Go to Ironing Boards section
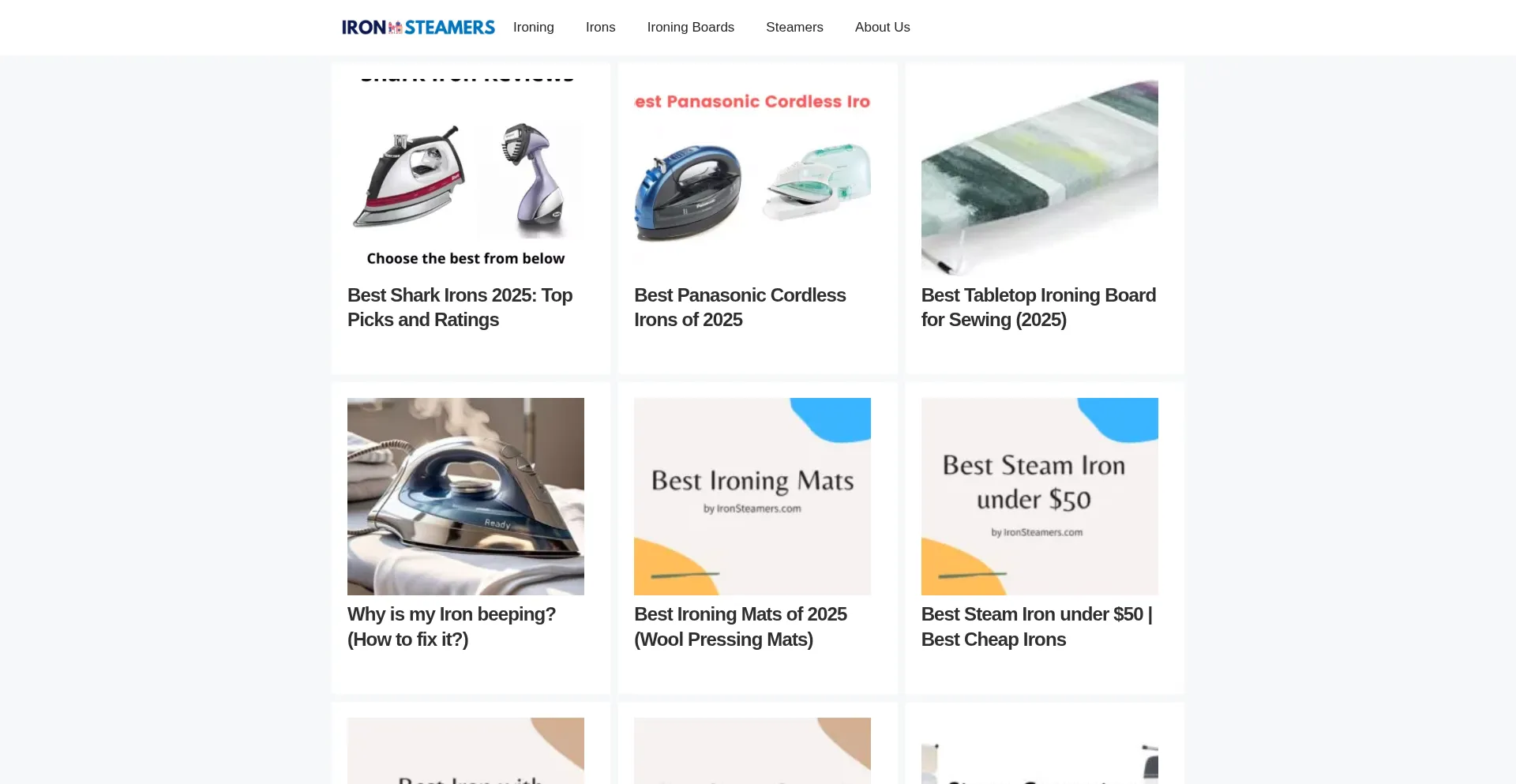 coord(691,28)
